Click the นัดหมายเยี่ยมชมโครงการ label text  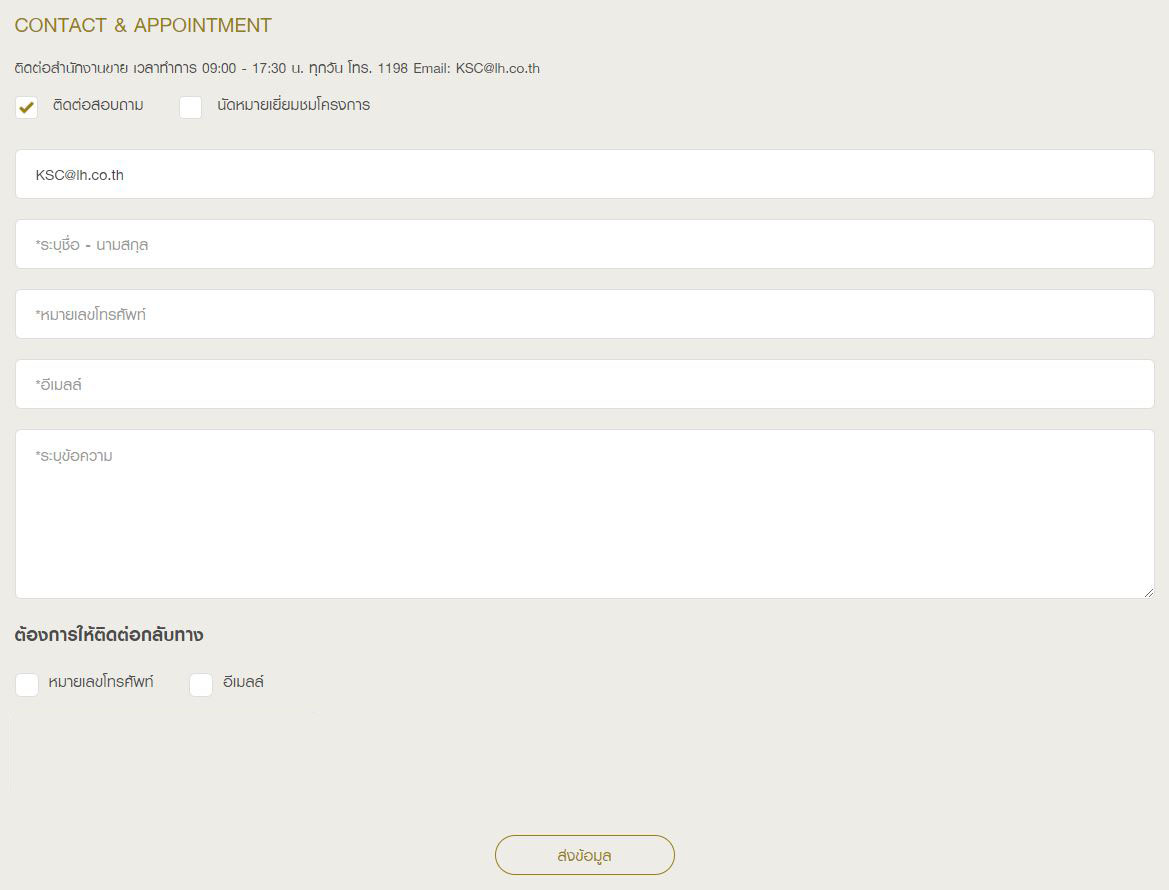(293, 105)
